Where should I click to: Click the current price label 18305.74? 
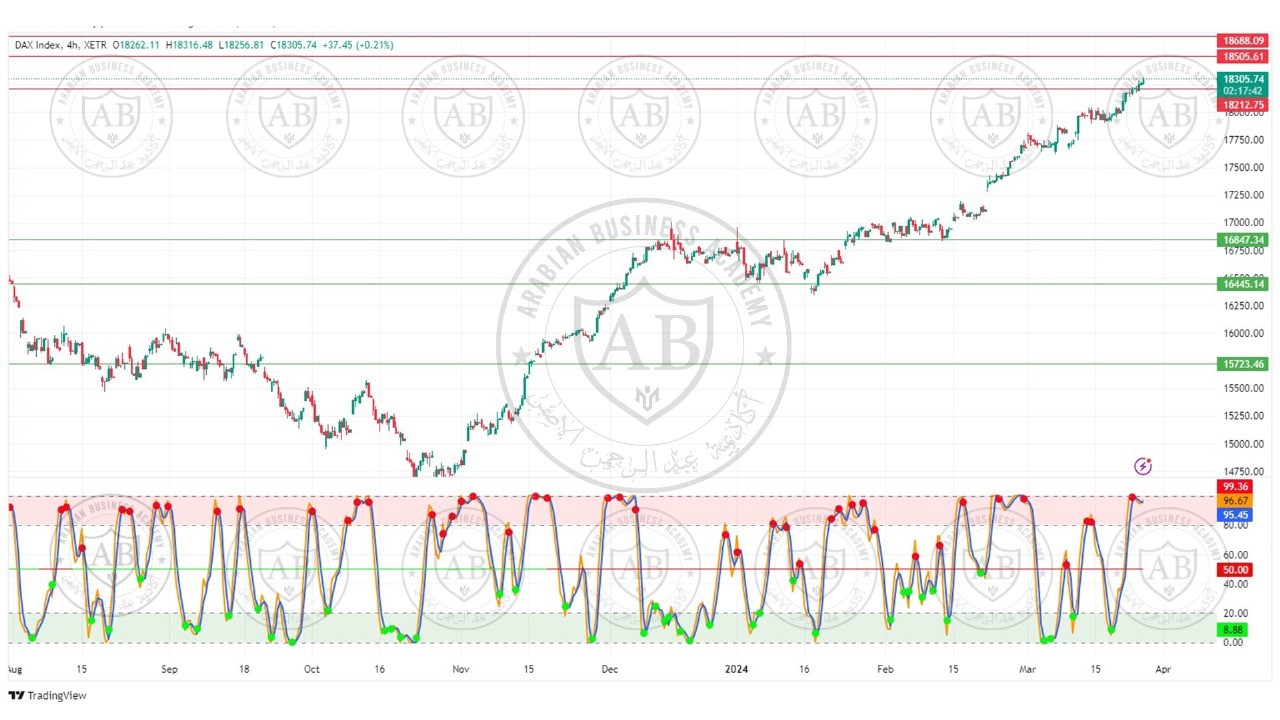coord(1243,79)
